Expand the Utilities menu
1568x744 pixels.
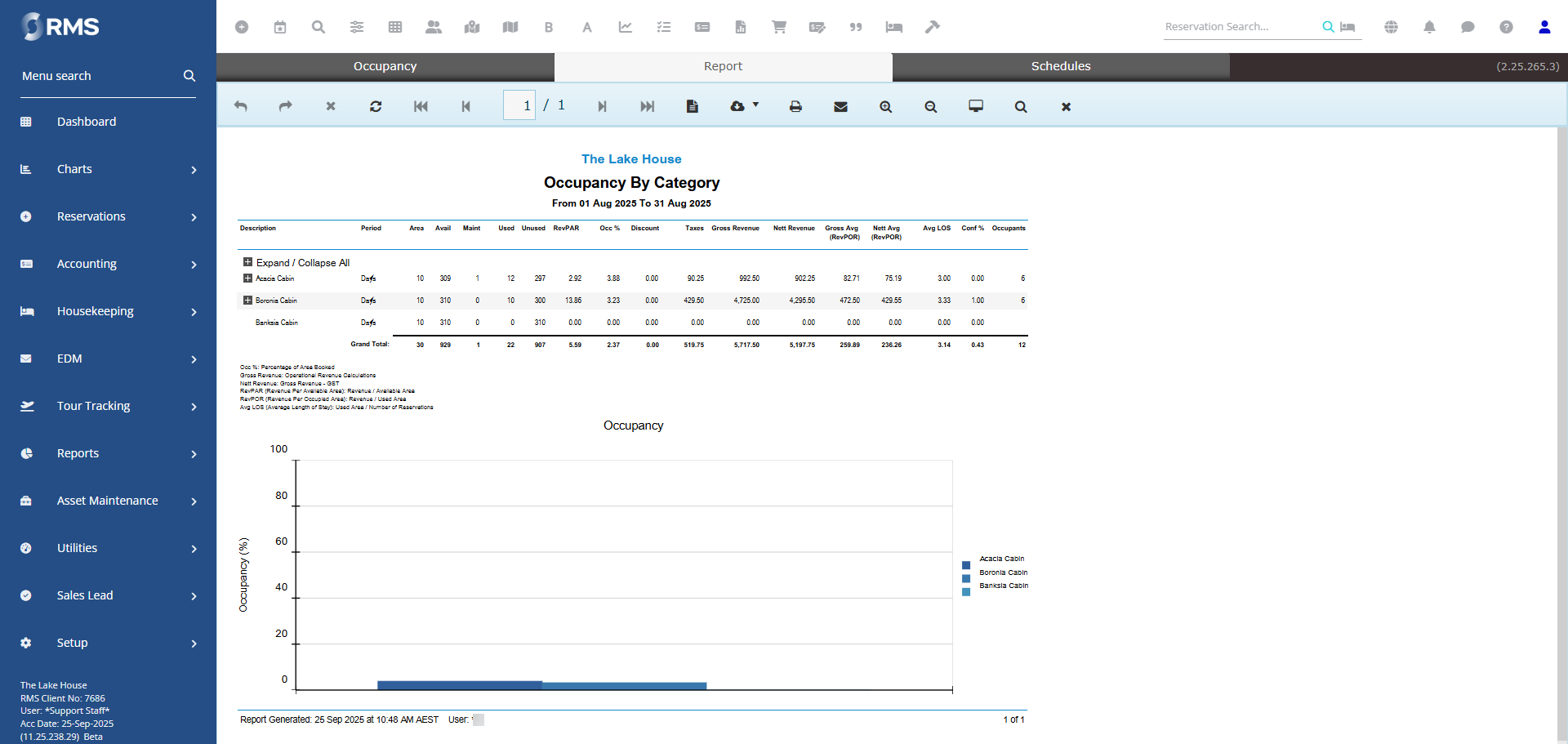(108, 548)
